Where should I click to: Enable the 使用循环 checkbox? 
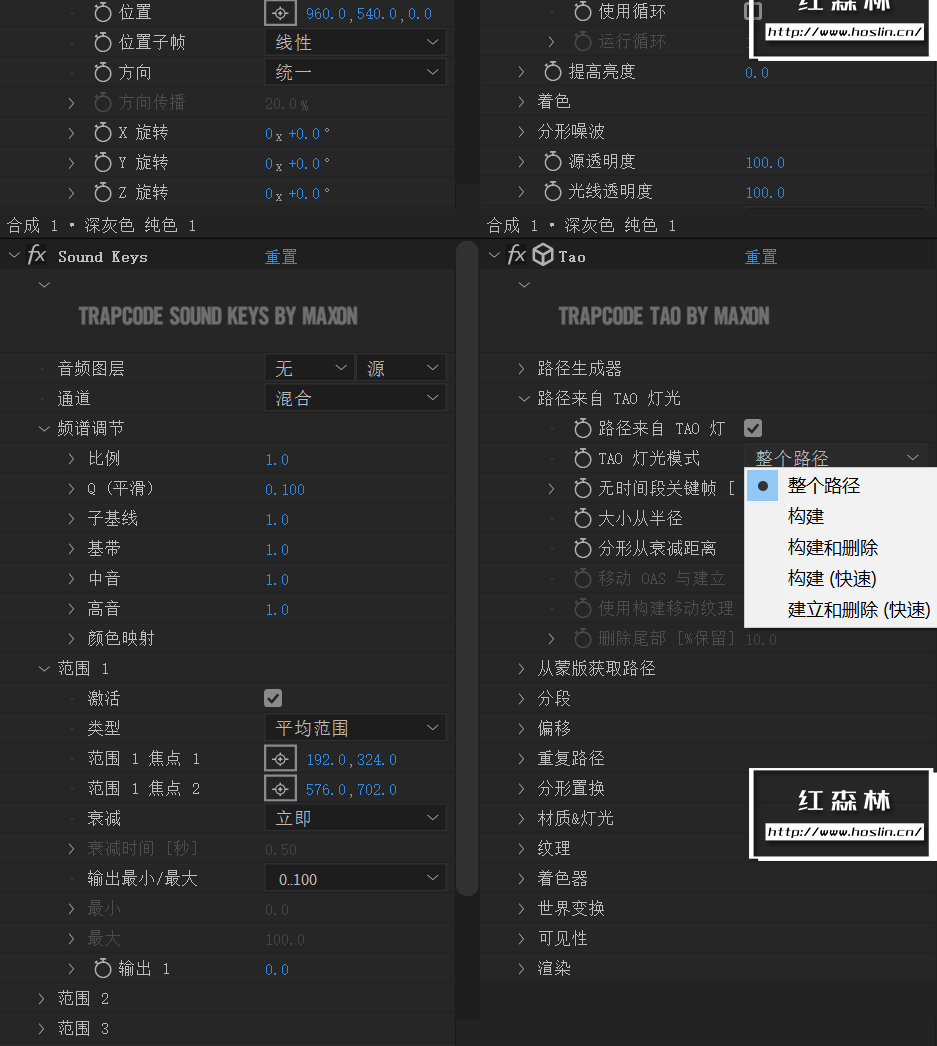(x=755, y=11)
